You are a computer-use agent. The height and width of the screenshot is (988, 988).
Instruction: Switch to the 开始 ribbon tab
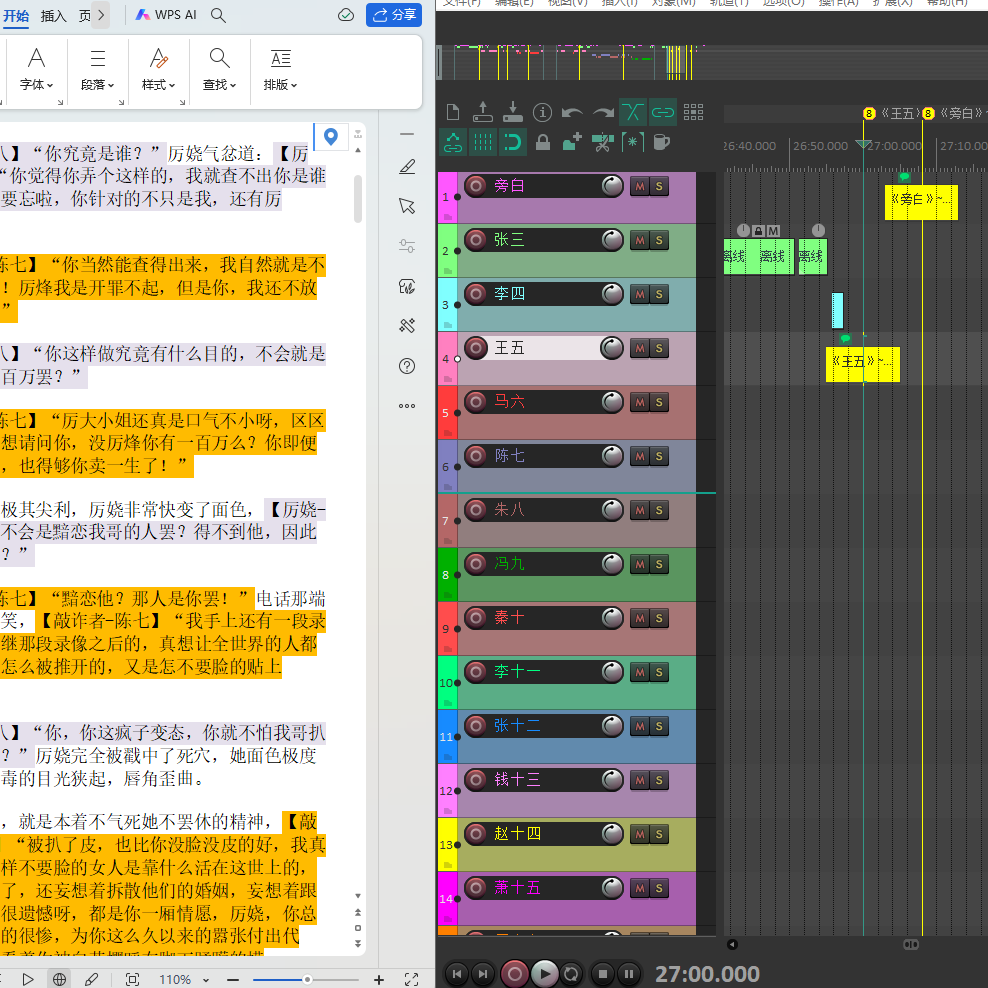click(x=16, y=15)
